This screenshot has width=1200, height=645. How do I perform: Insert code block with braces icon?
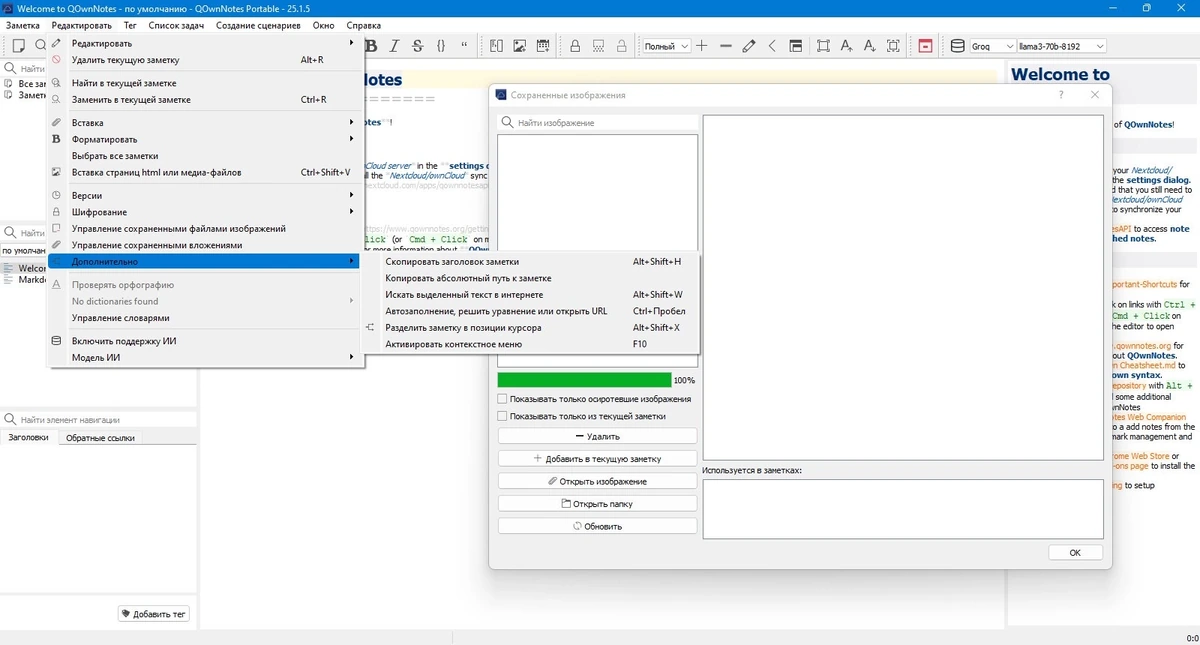[441, 46]
